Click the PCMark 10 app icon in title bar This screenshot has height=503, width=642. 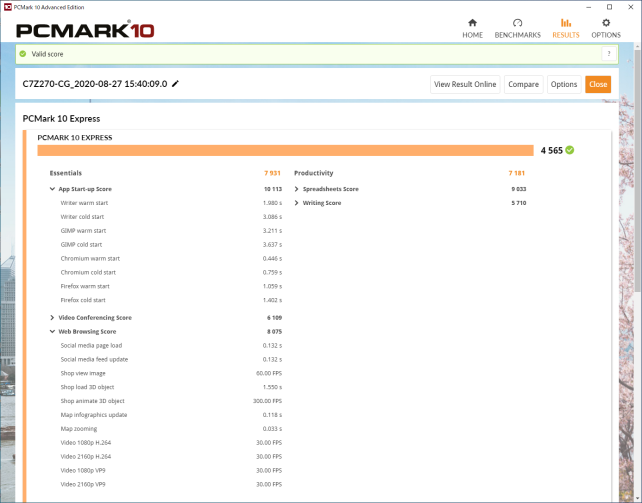[x=7, y=7]
